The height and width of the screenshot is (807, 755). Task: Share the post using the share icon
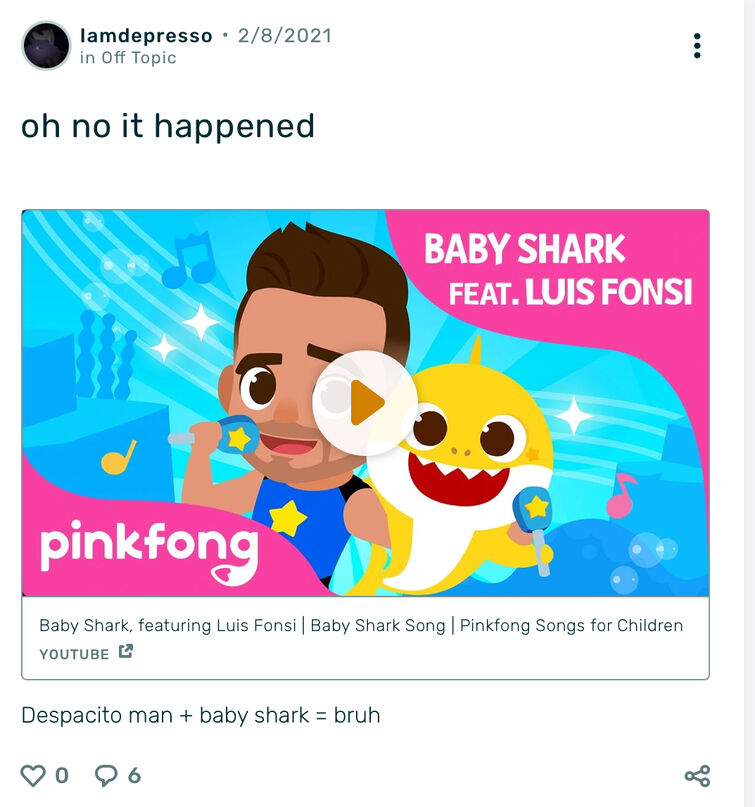[697, 776]
